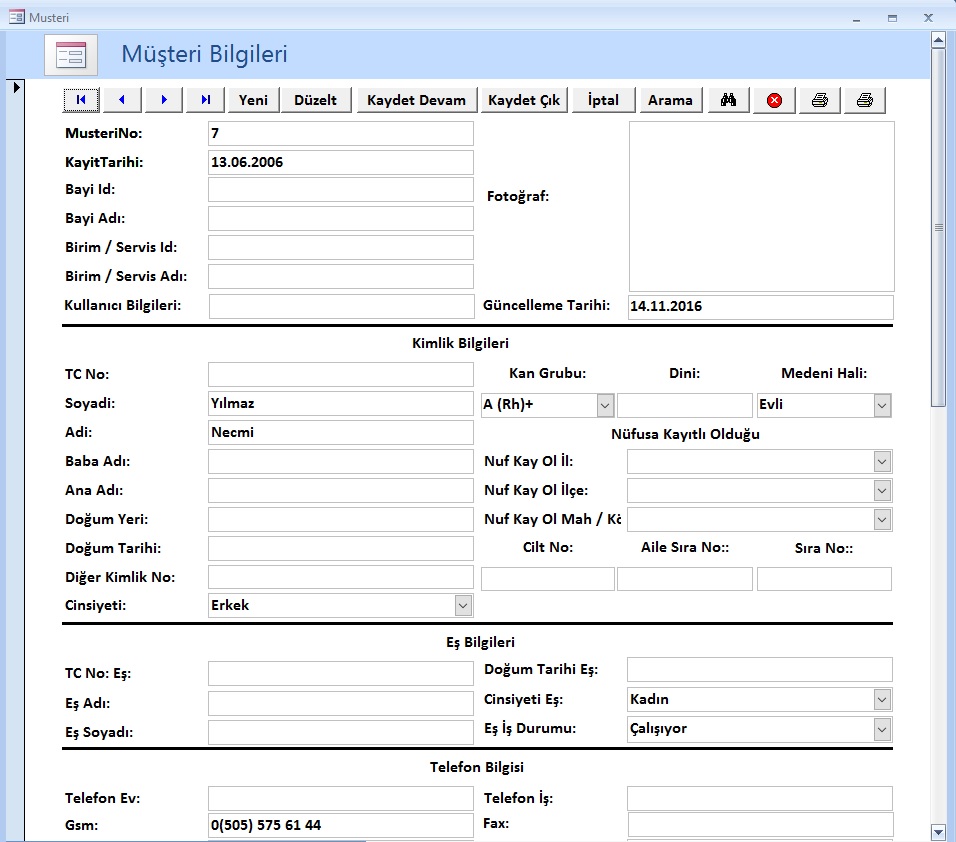Go to the first record

[80, 100]
